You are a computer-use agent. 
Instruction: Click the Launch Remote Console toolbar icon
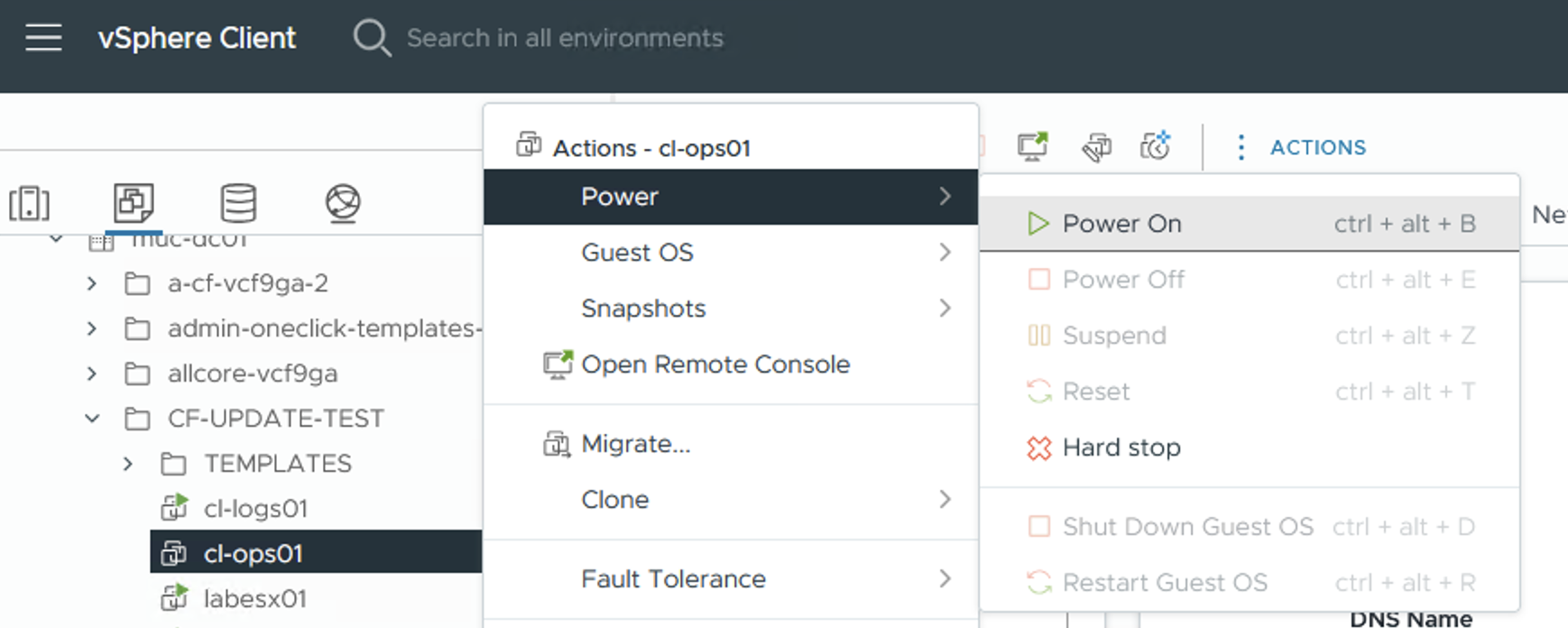pyautogui.click(x=1032, y=146)
